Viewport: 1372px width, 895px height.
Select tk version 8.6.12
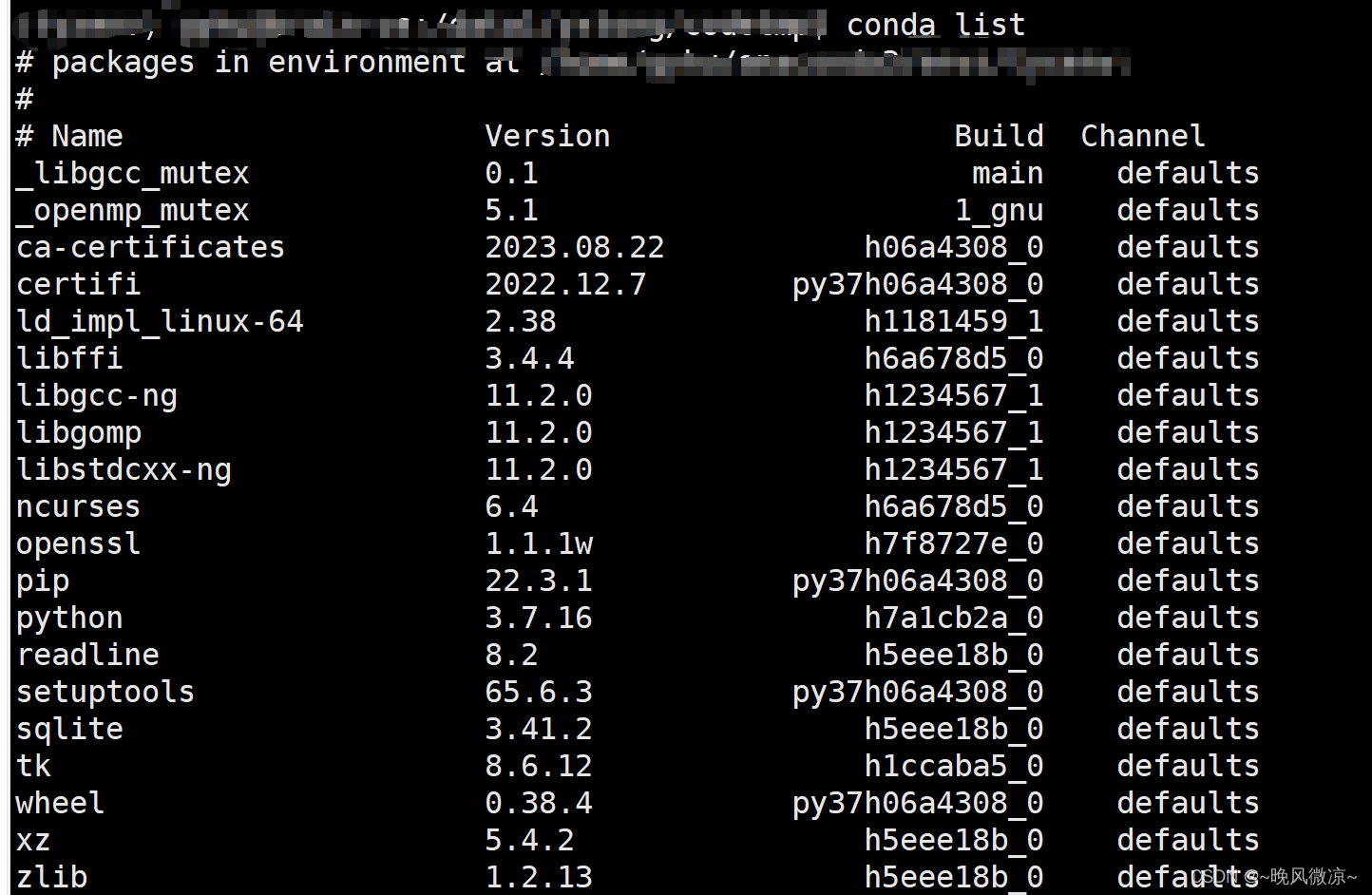pos(539,766)
